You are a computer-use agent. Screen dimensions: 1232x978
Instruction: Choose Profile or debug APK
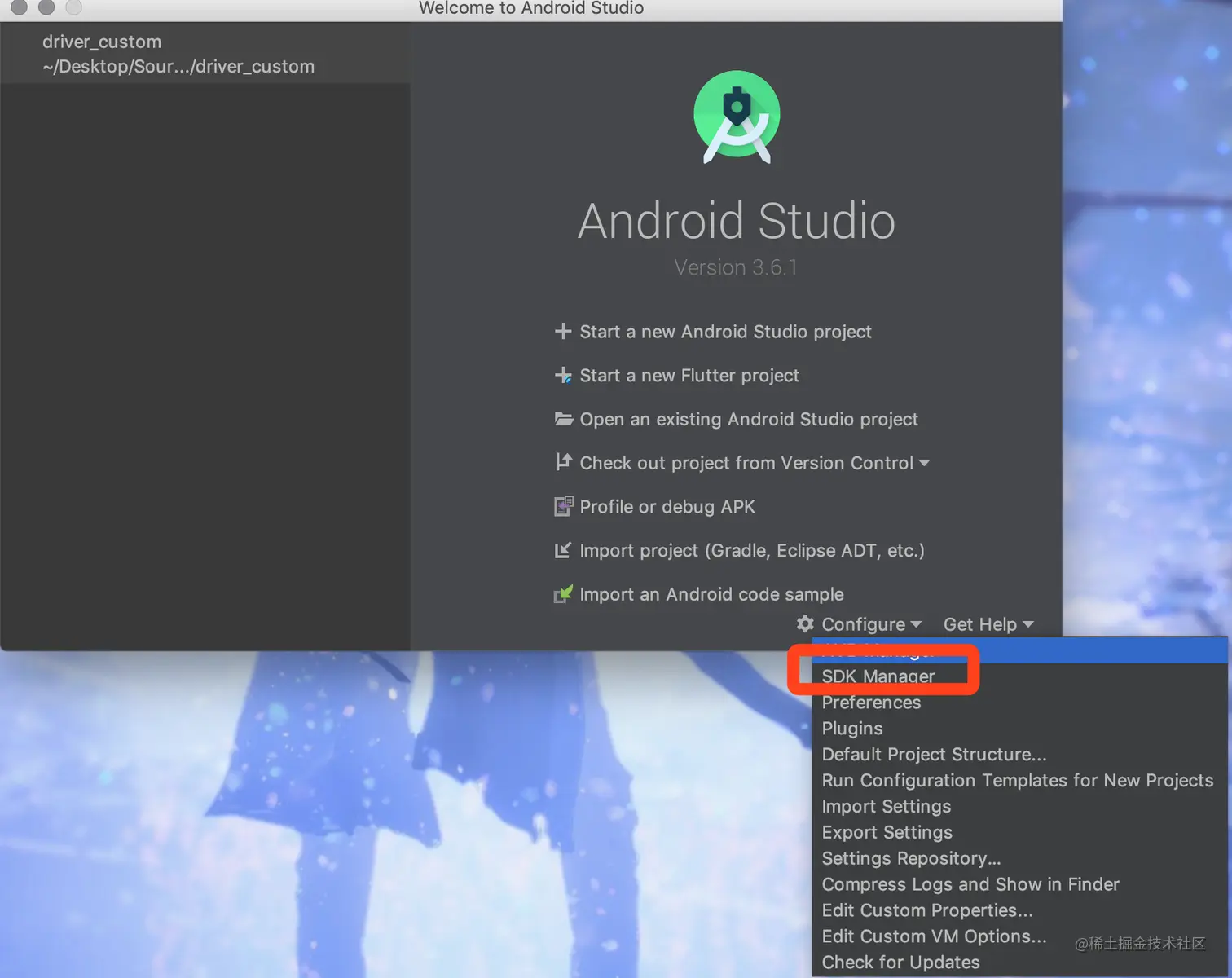pyautogui.click(x=667, y=506)
